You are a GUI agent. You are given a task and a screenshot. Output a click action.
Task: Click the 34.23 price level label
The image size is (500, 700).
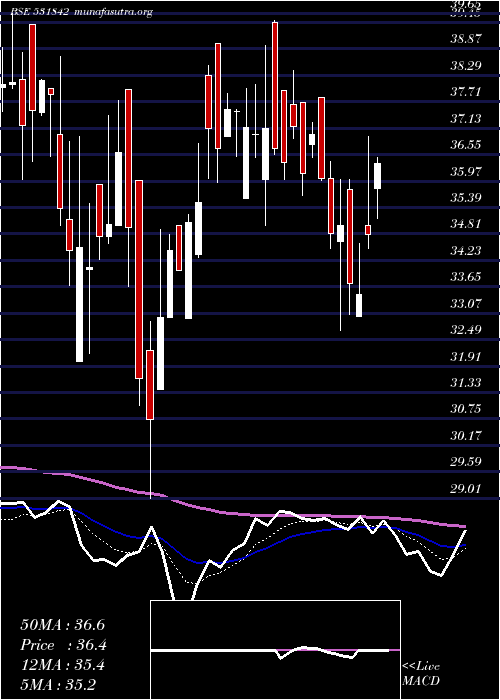point(466,250)
